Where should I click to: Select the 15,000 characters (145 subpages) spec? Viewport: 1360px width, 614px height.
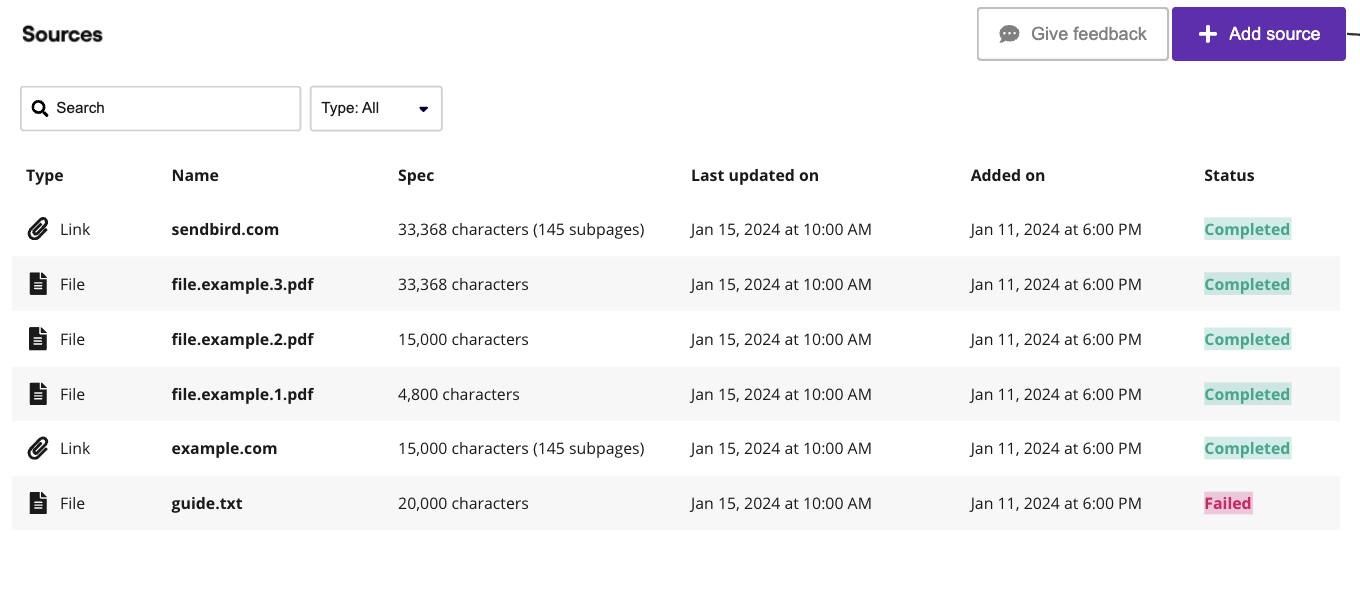(x=521, y=448)
